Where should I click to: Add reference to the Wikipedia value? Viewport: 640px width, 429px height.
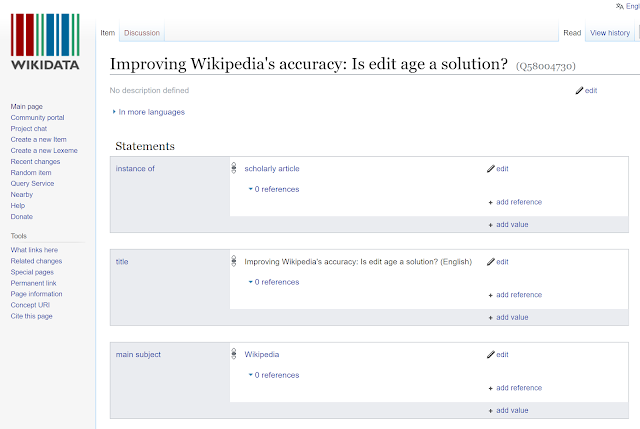(x=515, y=388)
